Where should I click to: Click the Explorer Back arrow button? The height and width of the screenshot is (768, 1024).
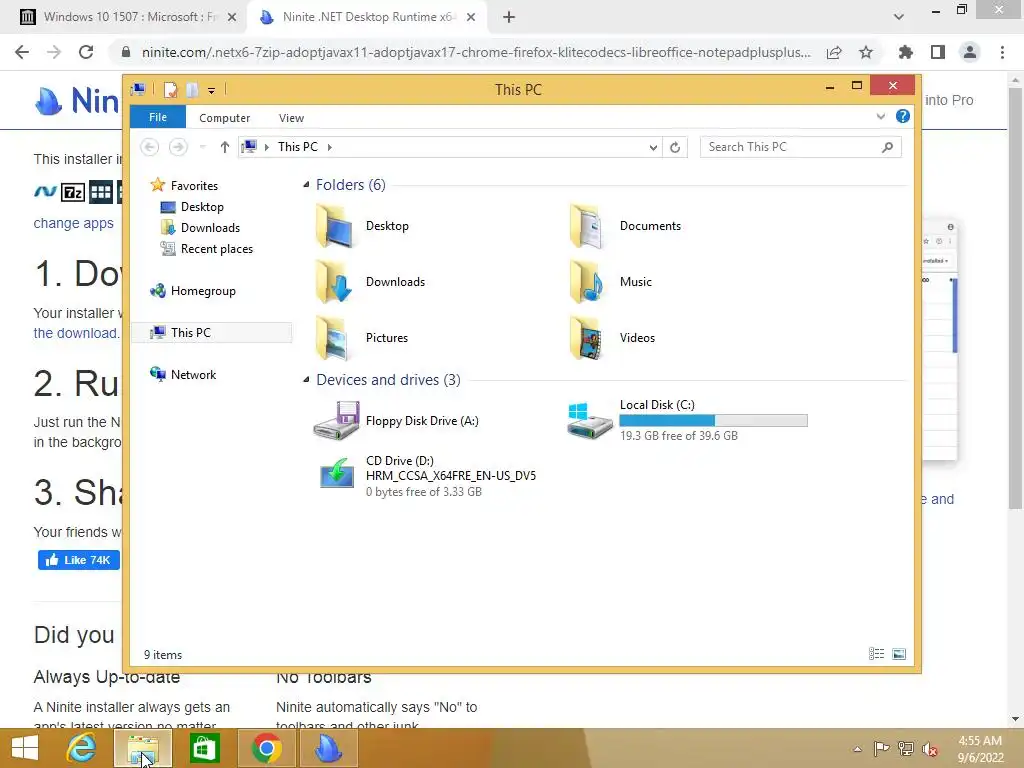(150, 147)
